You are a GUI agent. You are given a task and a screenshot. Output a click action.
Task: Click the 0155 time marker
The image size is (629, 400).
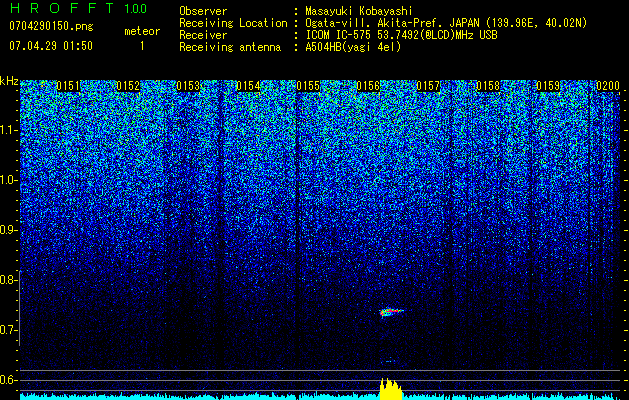pyautogui.click(x=308, y=86)
